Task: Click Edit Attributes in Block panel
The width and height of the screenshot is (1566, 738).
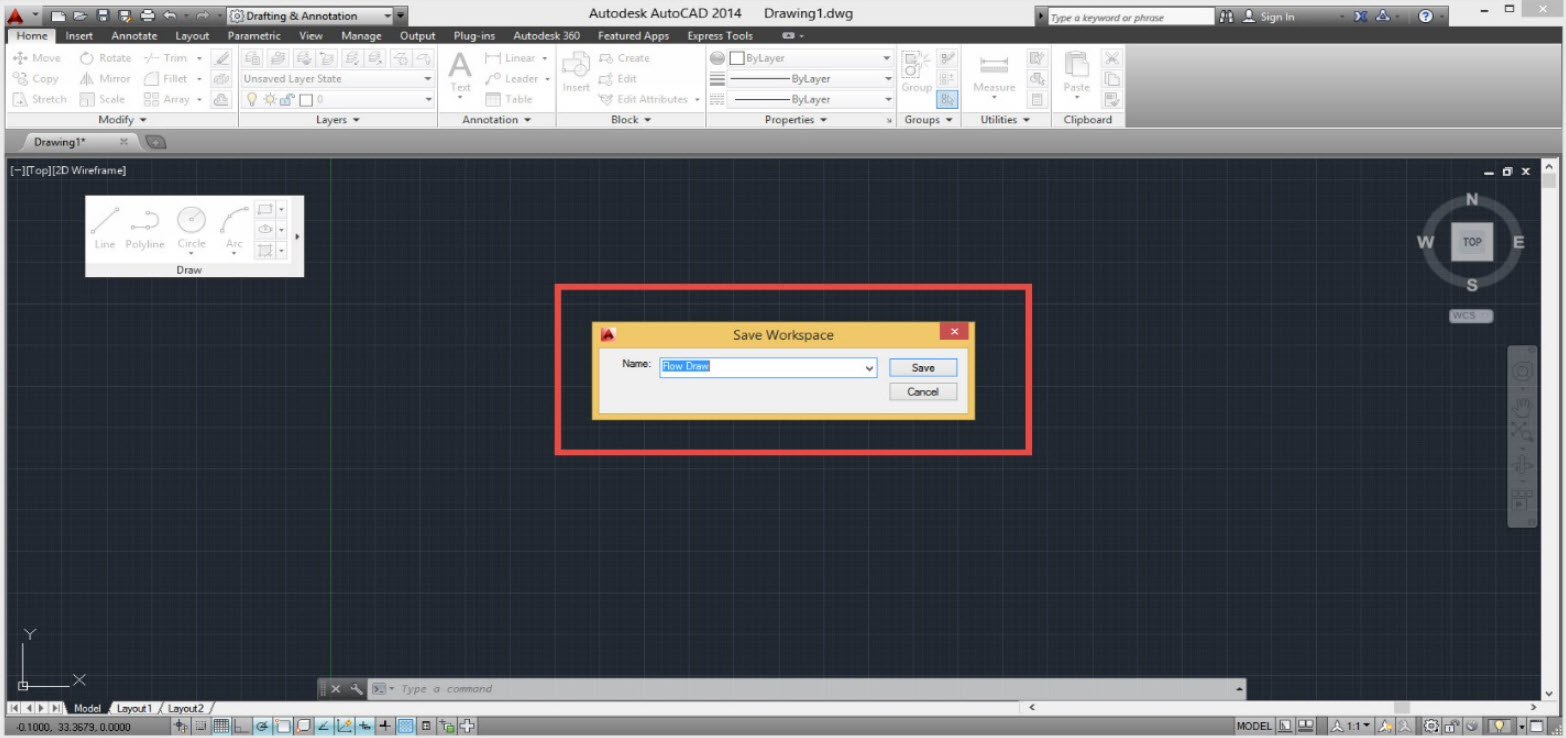Action: pos(643,99)
